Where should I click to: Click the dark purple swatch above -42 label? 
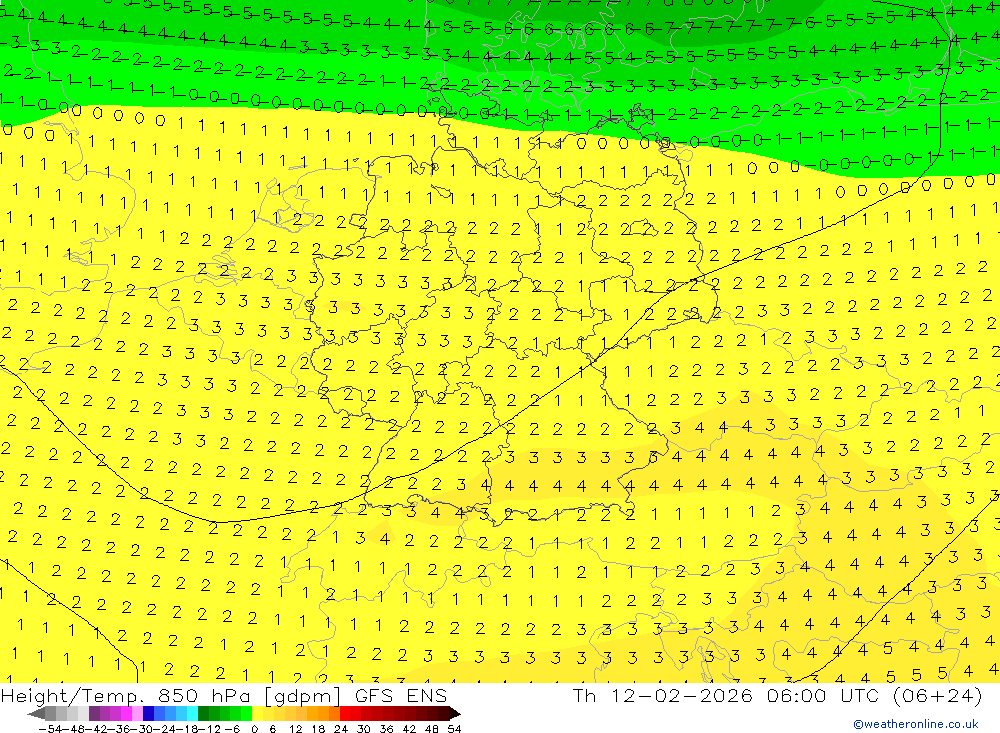pyautogui.click(x=94, y=713)
